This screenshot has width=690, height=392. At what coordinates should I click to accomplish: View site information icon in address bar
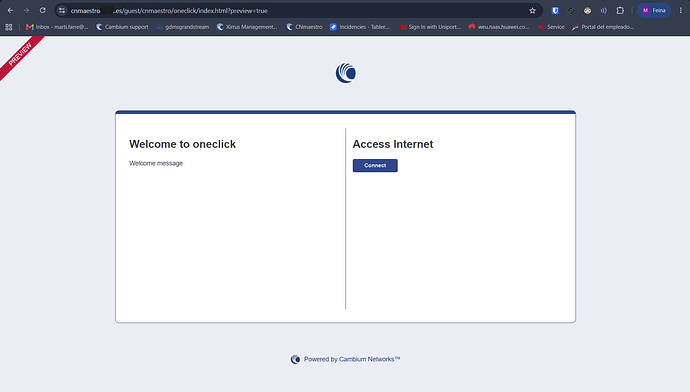coord(62,11)
